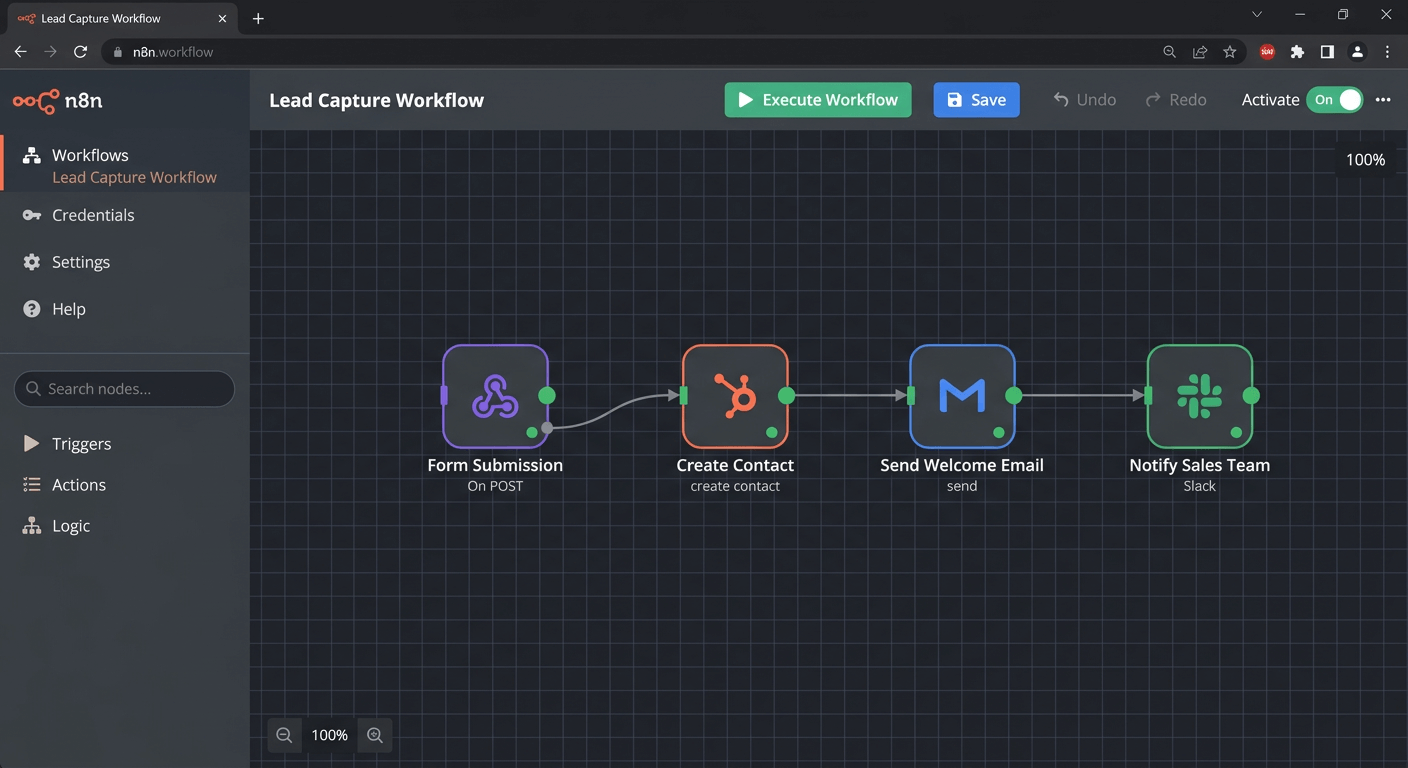The width and height of the screenshot is (1408, 768).
Task: Open the Send Welcome Email node
Action: point(962,396)
